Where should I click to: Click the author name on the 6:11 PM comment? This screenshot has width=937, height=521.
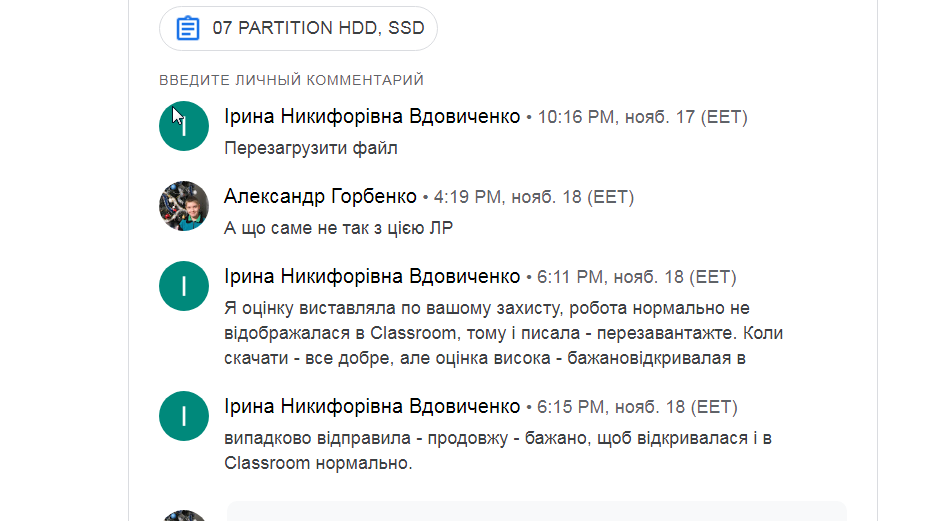pos(372,277)
